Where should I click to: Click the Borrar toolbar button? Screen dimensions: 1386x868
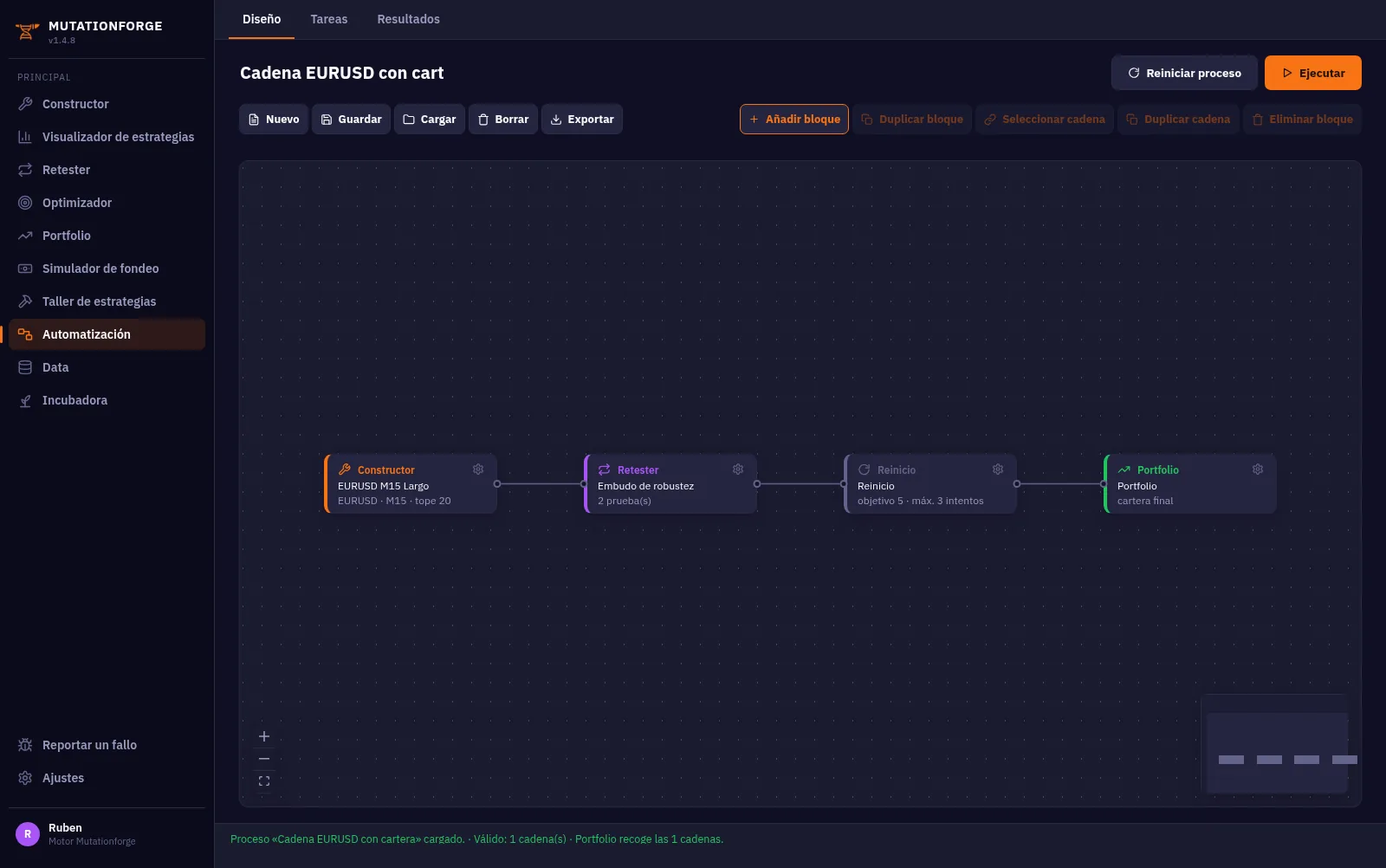click(503, 120)
